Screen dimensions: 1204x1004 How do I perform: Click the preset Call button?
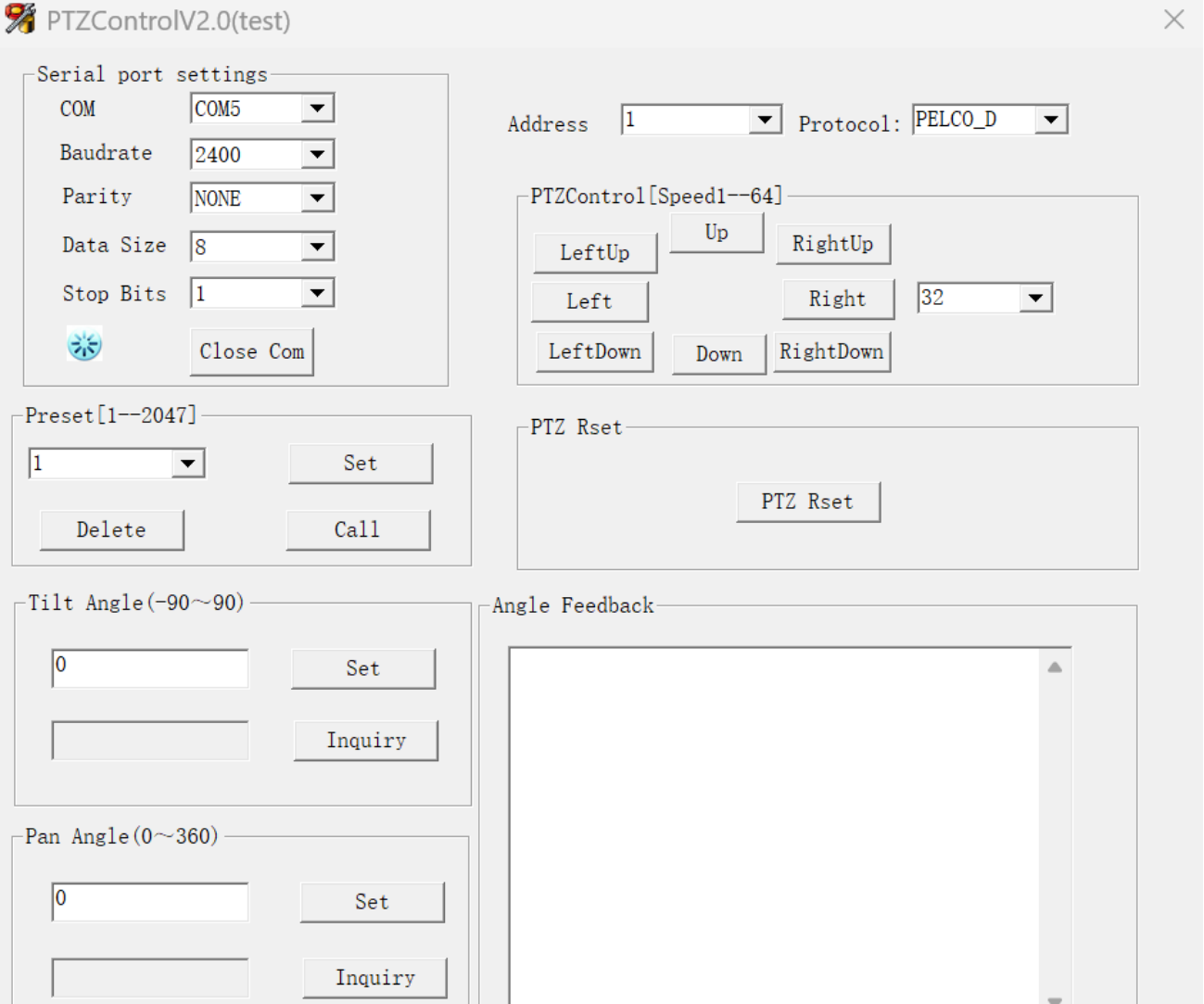tap(358, 529)
